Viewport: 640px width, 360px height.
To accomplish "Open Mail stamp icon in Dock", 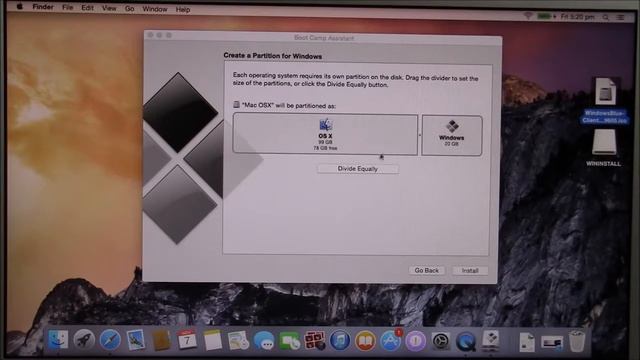I will [x=136, y=340].
